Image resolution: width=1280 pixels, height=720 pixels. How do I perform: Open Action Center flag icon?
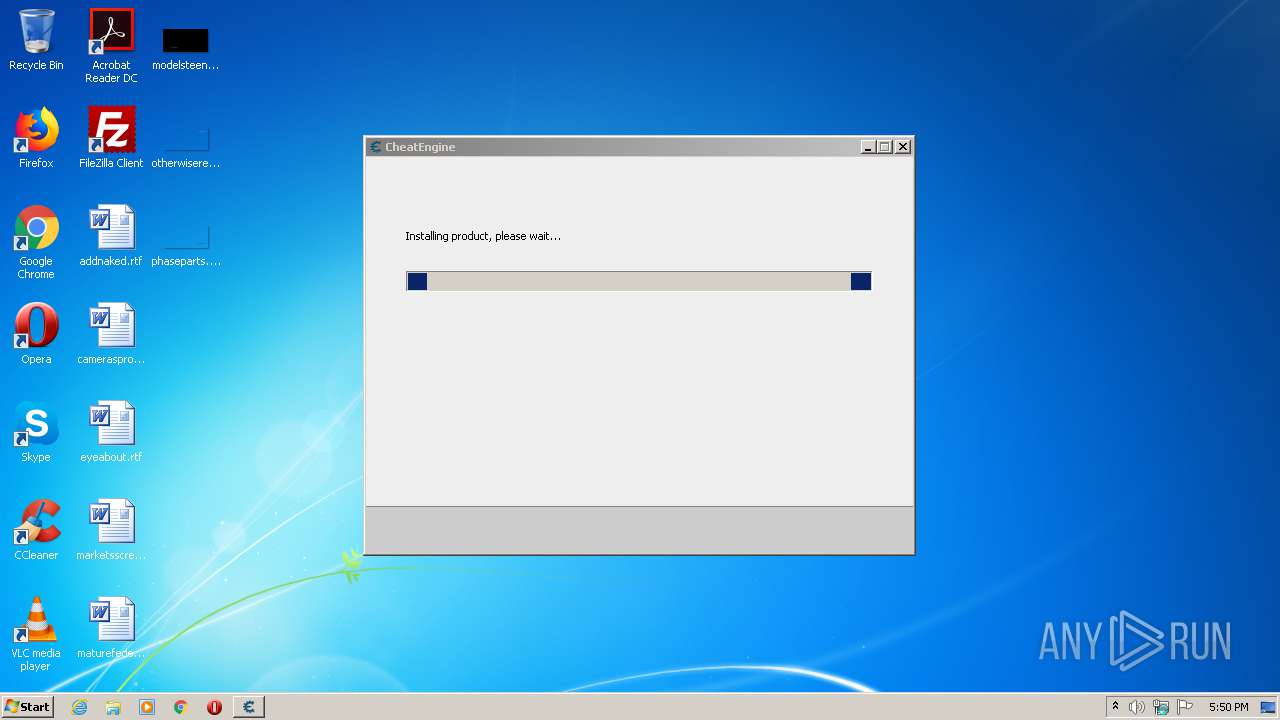(1185, 707)
